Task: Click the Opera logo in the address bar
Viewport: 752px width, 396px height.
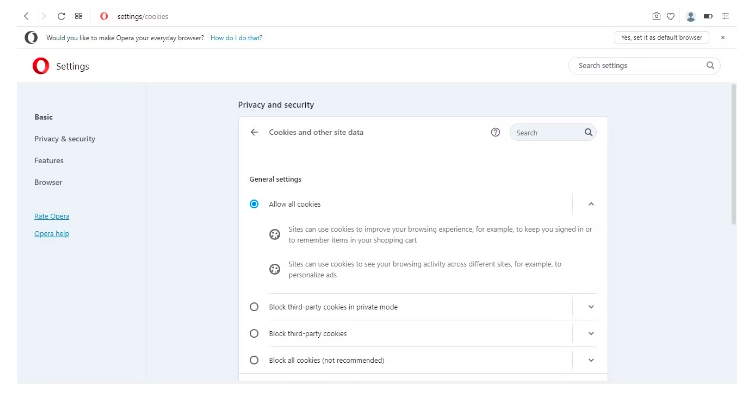Action: coord(104,16)
